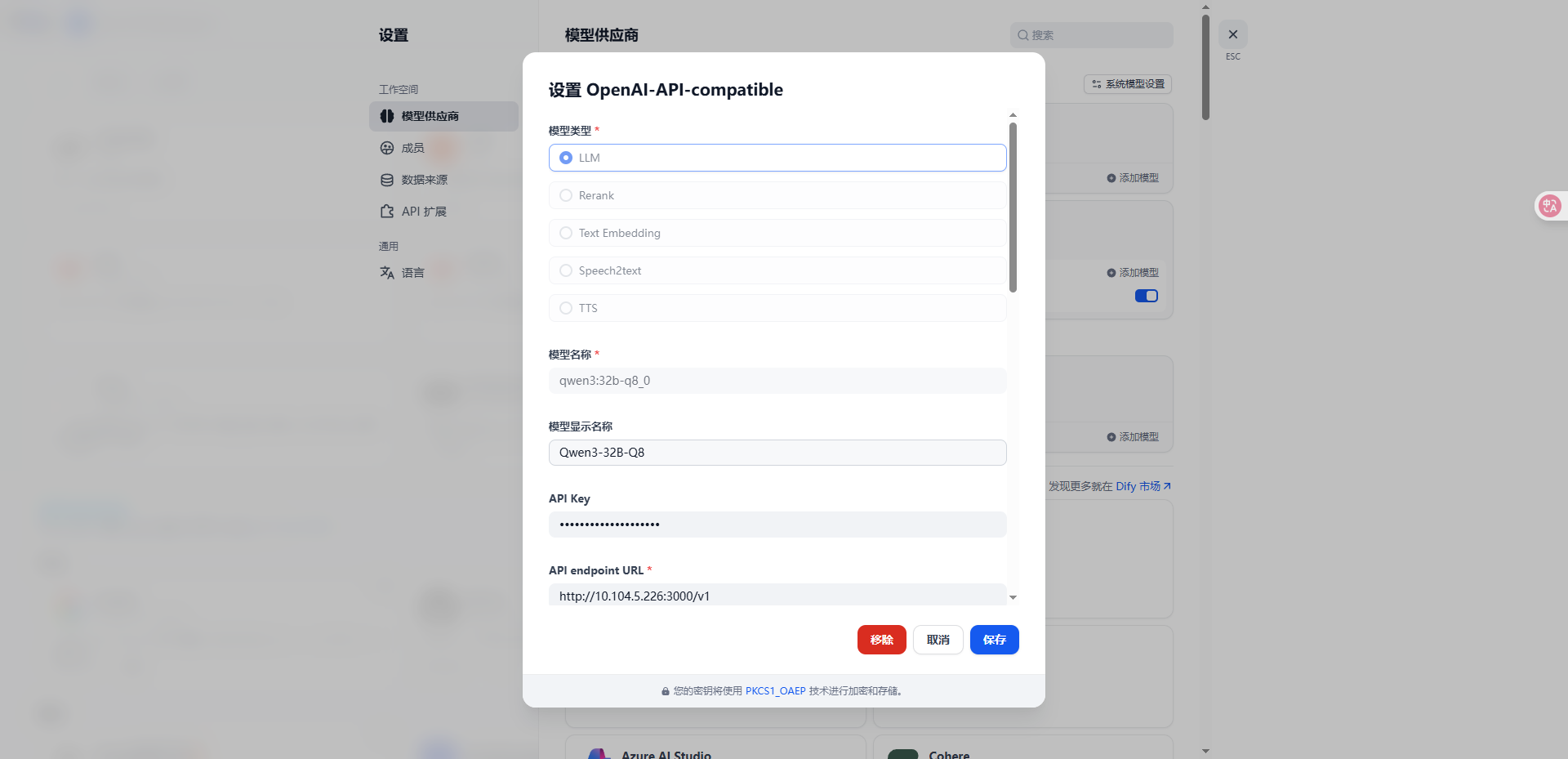
Task: Toggle the blue provider enable switch
Action: pos(1146,296)
